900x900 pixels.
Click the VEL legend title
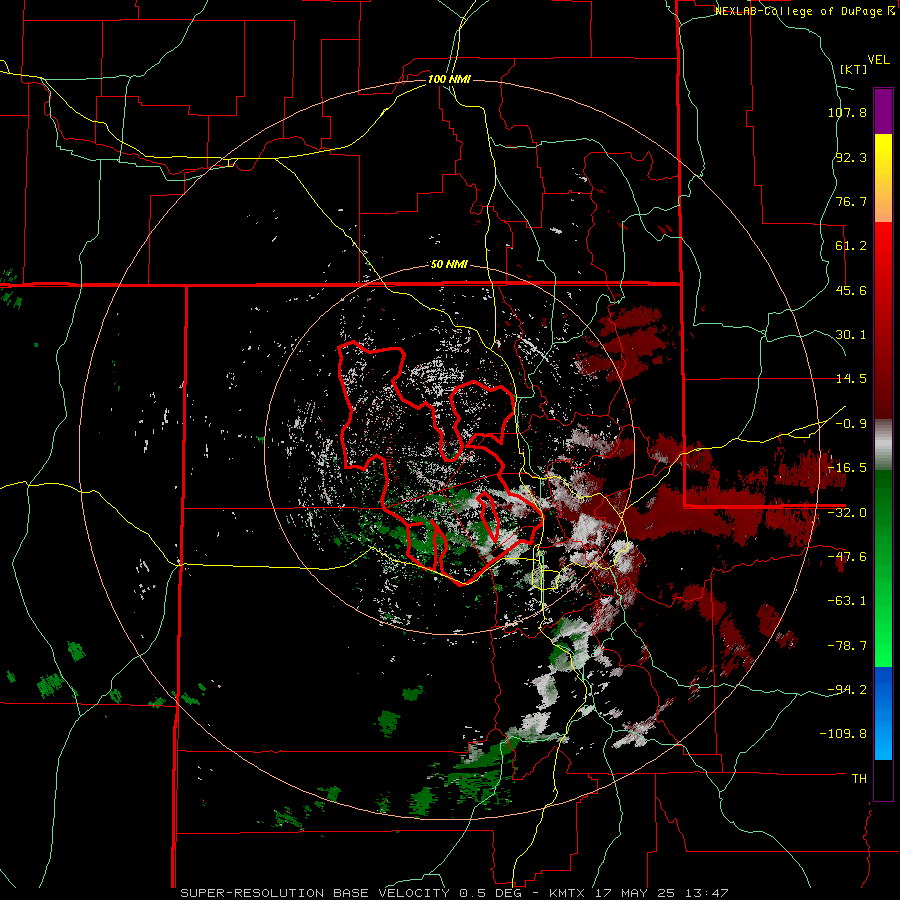pyautogui.click(x=878, y=60)
